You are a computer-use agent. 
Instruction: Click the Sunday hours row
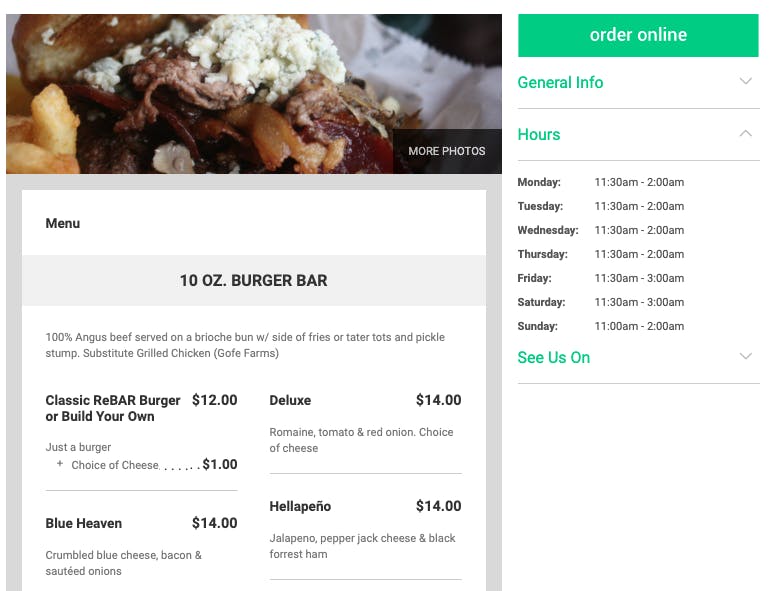600,326
